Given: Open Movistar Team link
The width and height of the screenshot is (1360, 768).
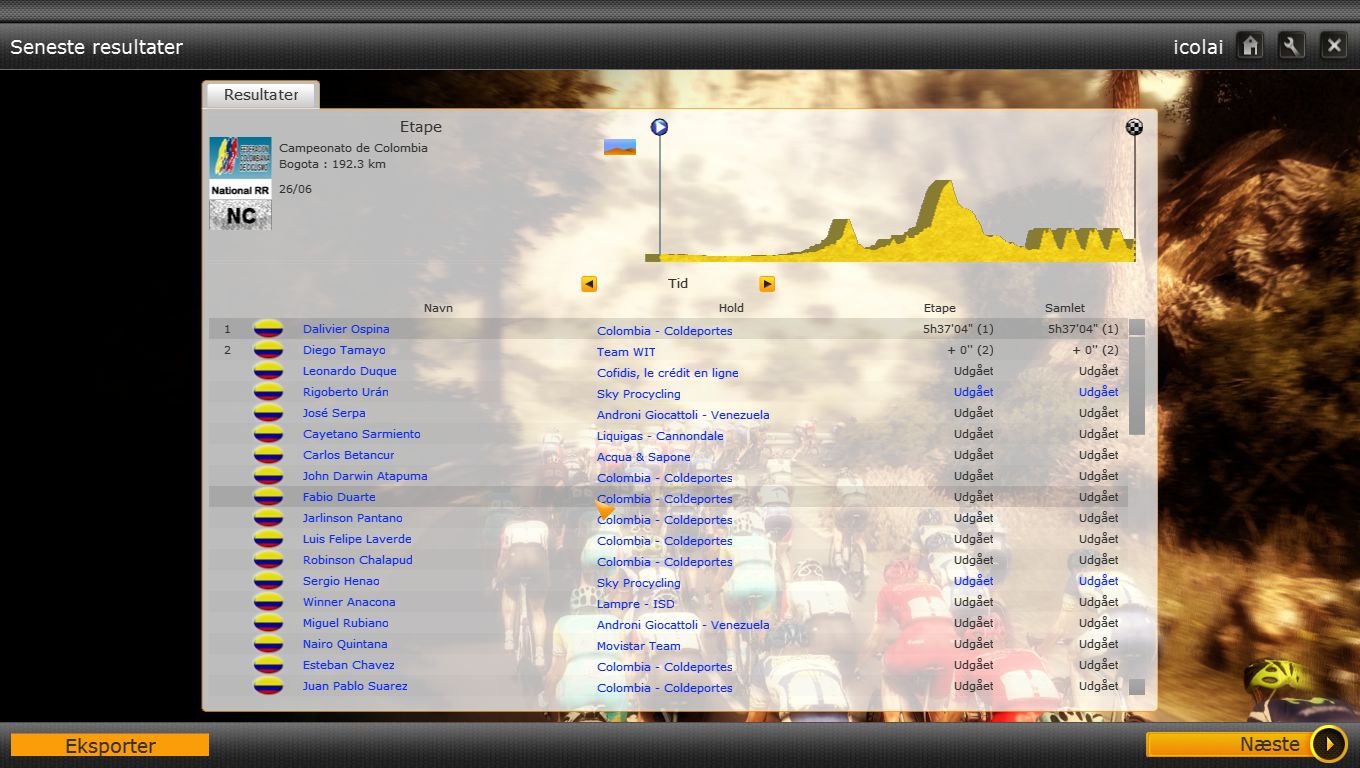Looking at the screenshot, I should (638, 646).
